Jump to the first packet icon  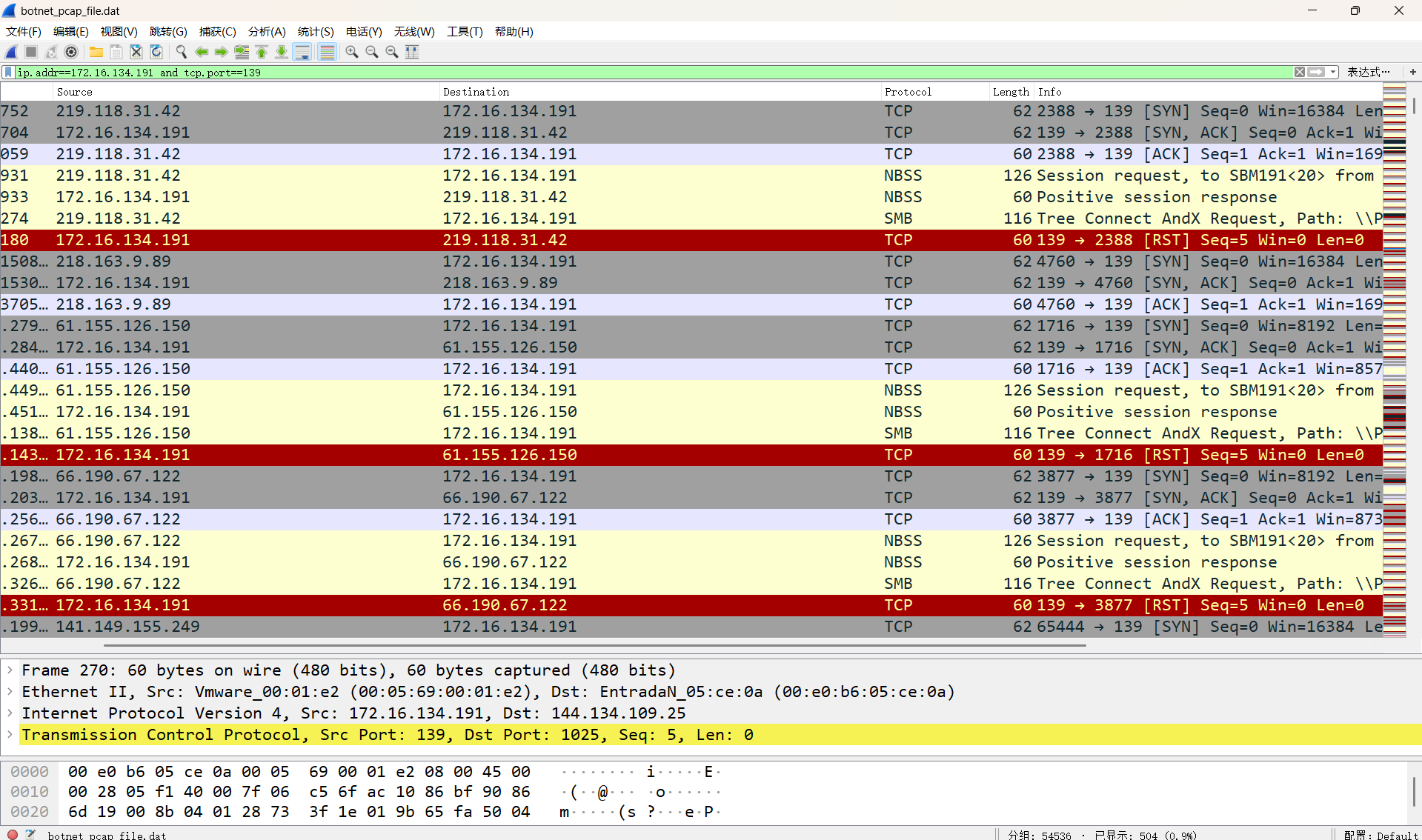coord(262,52)
